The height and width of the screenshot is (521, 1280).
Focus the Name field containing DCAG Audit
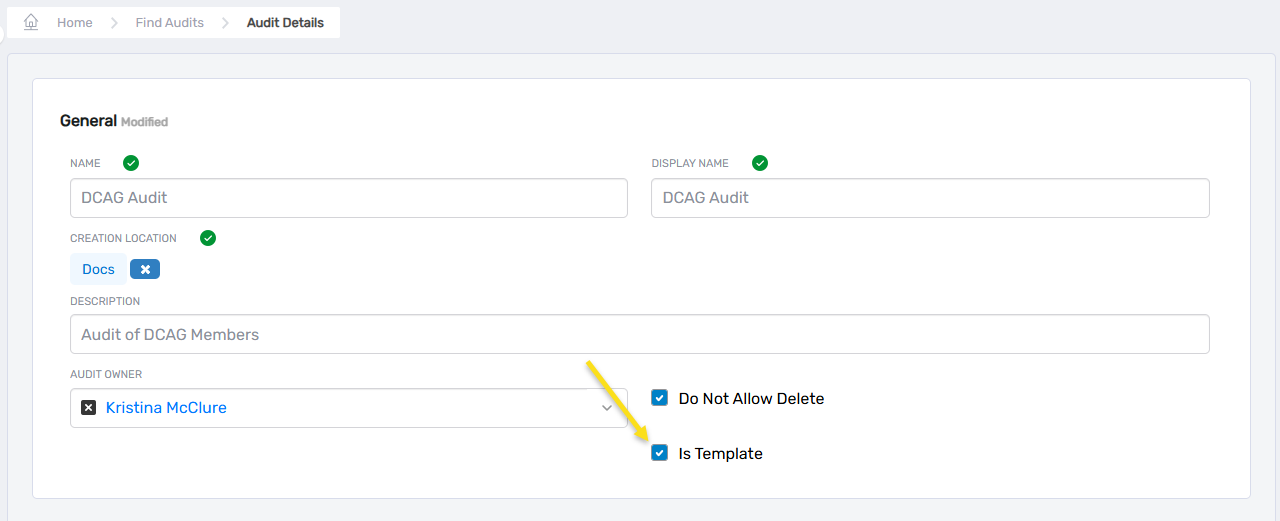coord(348,198)
